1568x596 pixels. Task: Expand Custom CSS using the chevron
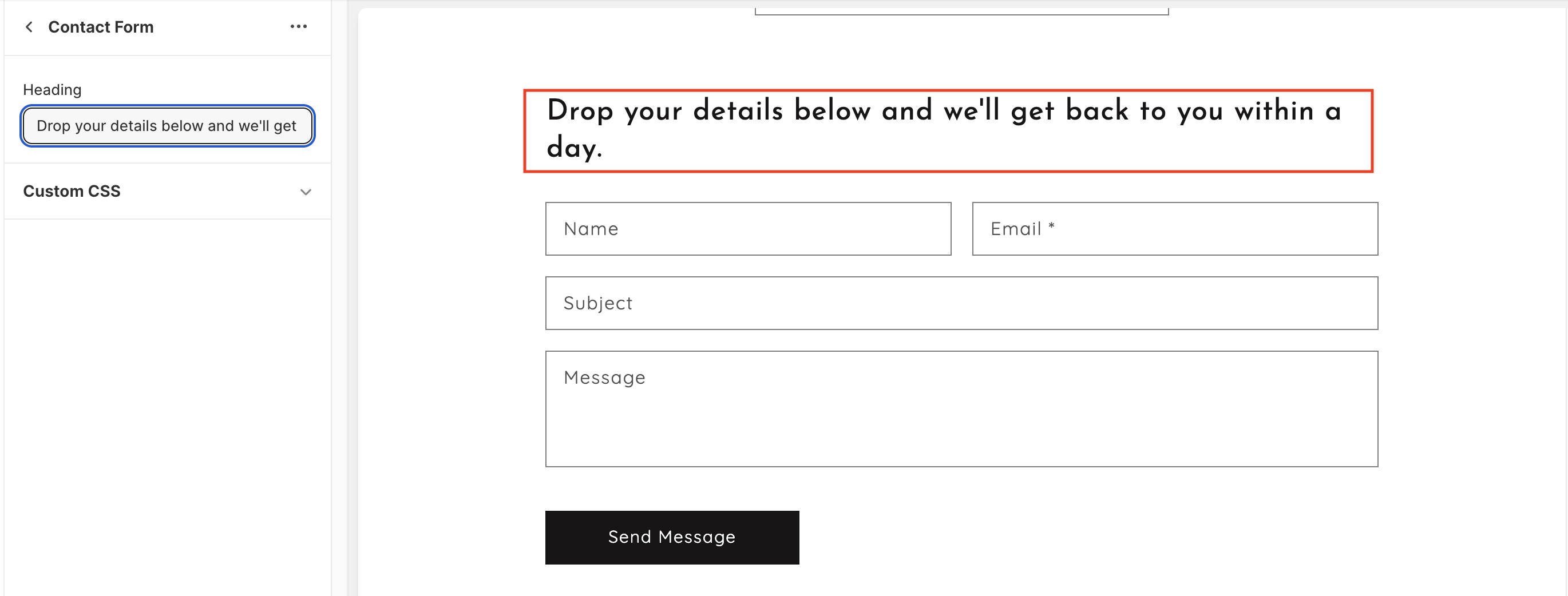[306, 192]
